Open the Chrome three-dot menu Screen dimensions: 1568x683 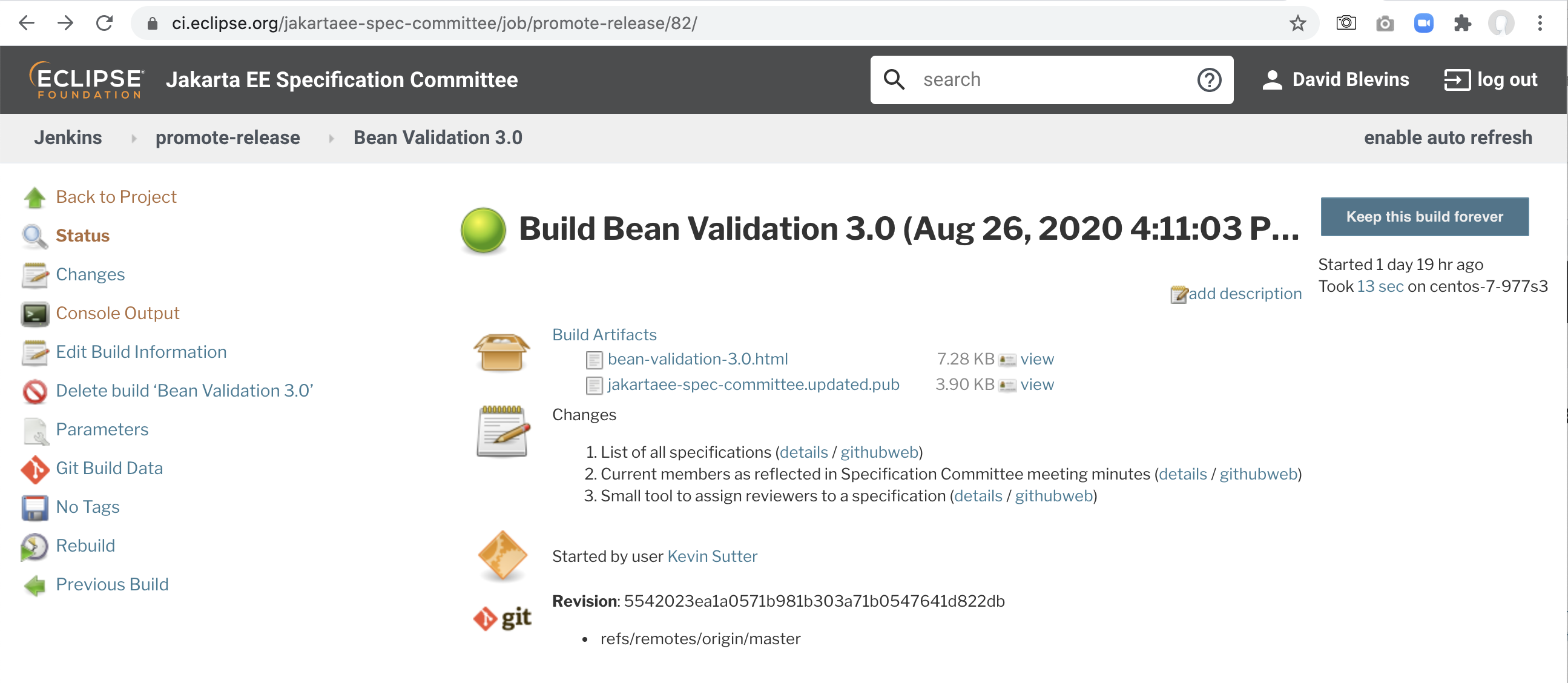pyautogui.click(x=1540, y=23)
